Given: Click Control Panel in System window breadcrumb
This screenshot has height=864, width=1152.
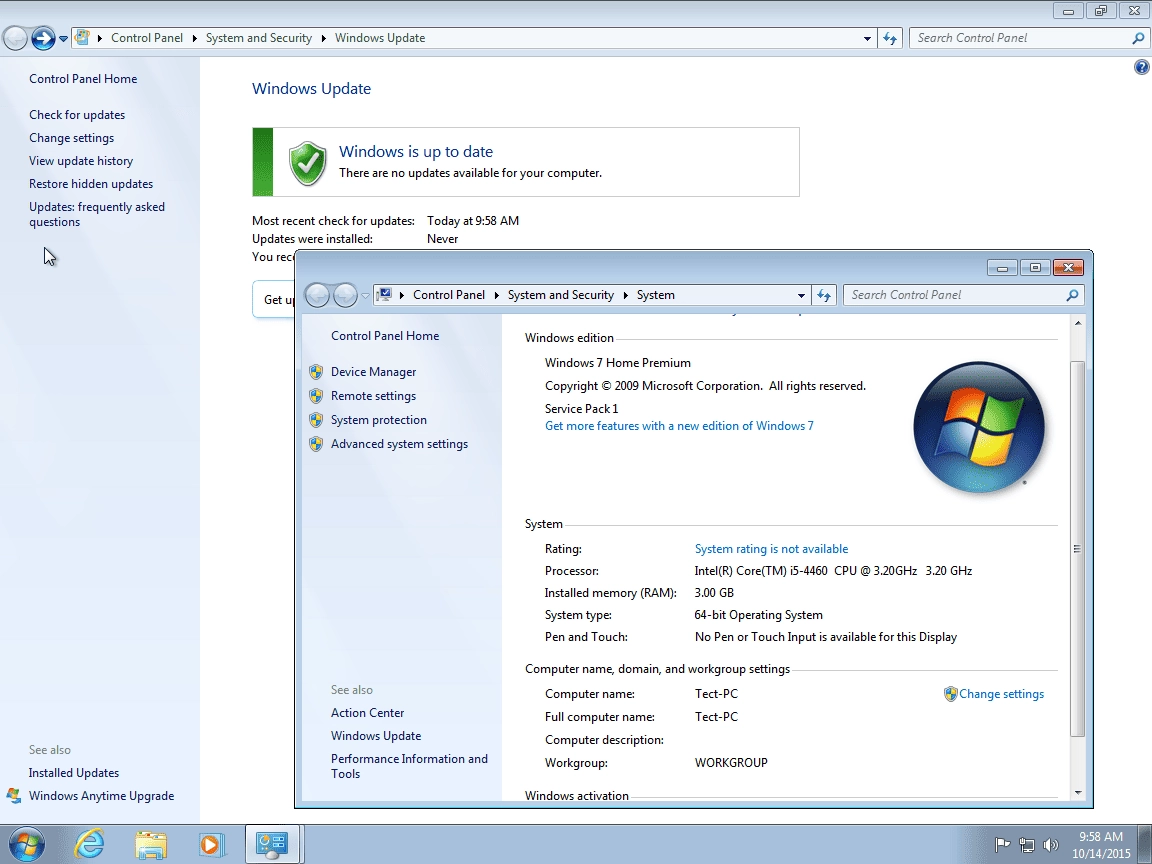Looking at the screenshot, I should (449, 295).
